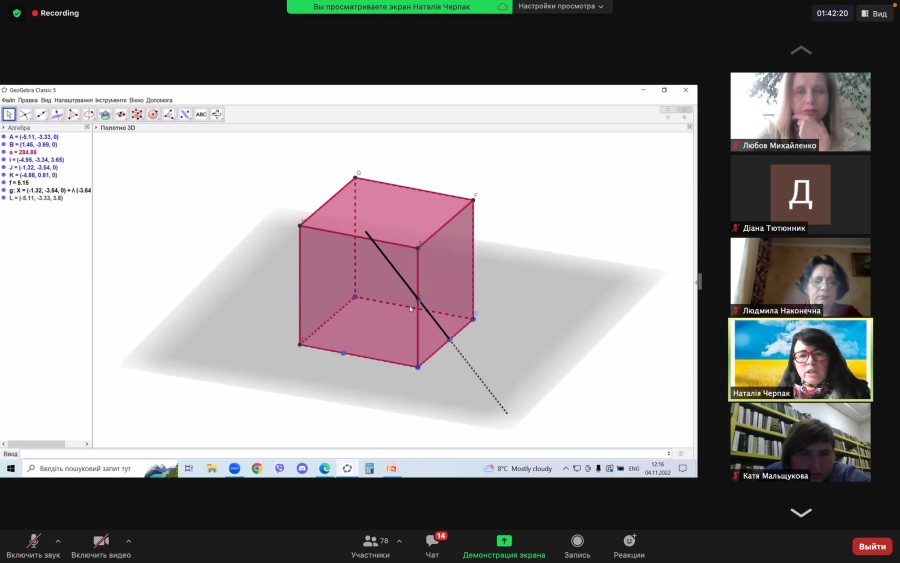Screen dimensions: 900x563
Task: Toggle visibility of line g
Action: click(x=4, y=190)
